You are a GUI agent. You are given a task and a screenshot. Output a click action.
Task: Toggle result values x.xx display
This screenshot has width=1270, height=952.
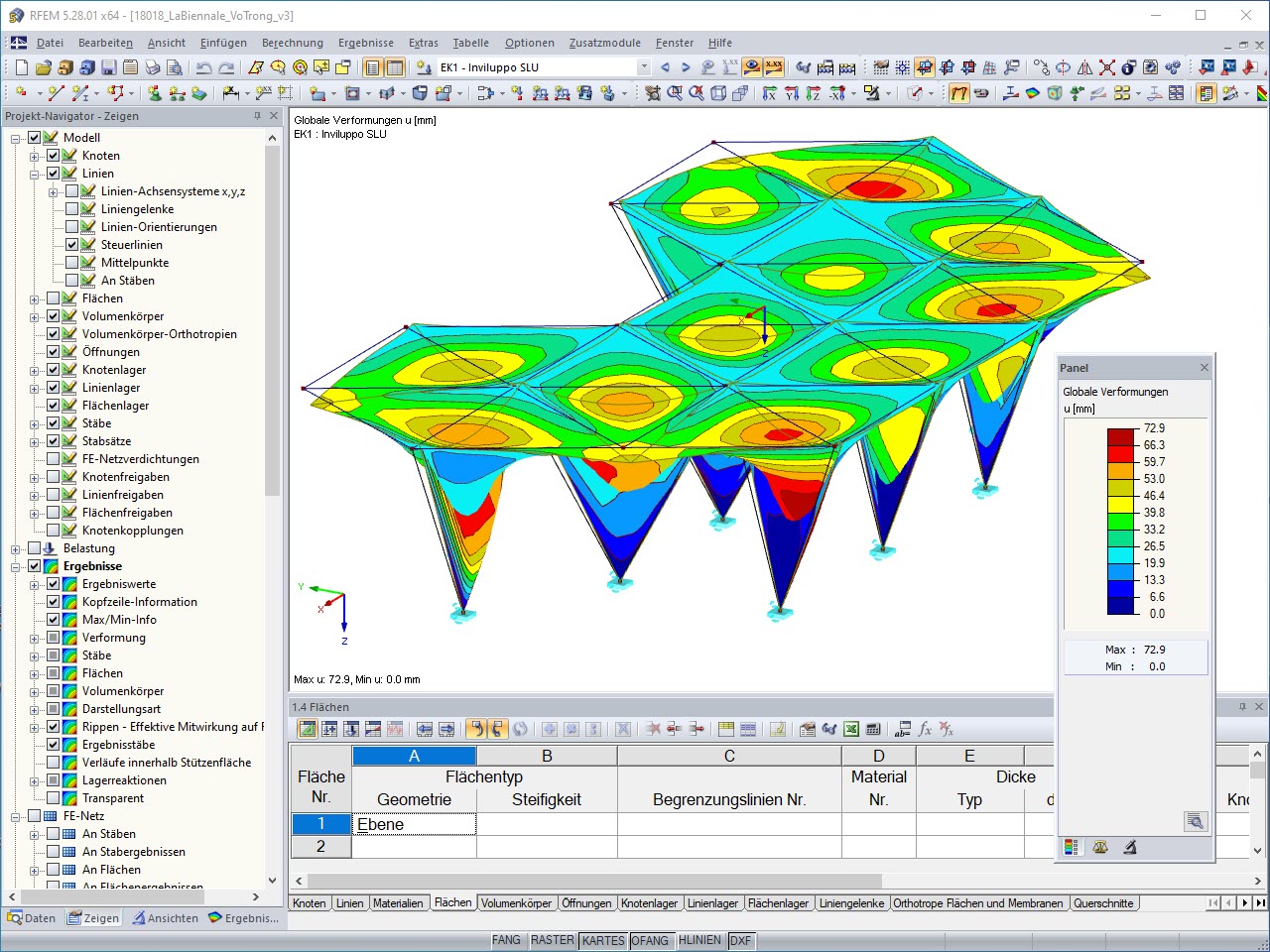[x=774, y=67]
